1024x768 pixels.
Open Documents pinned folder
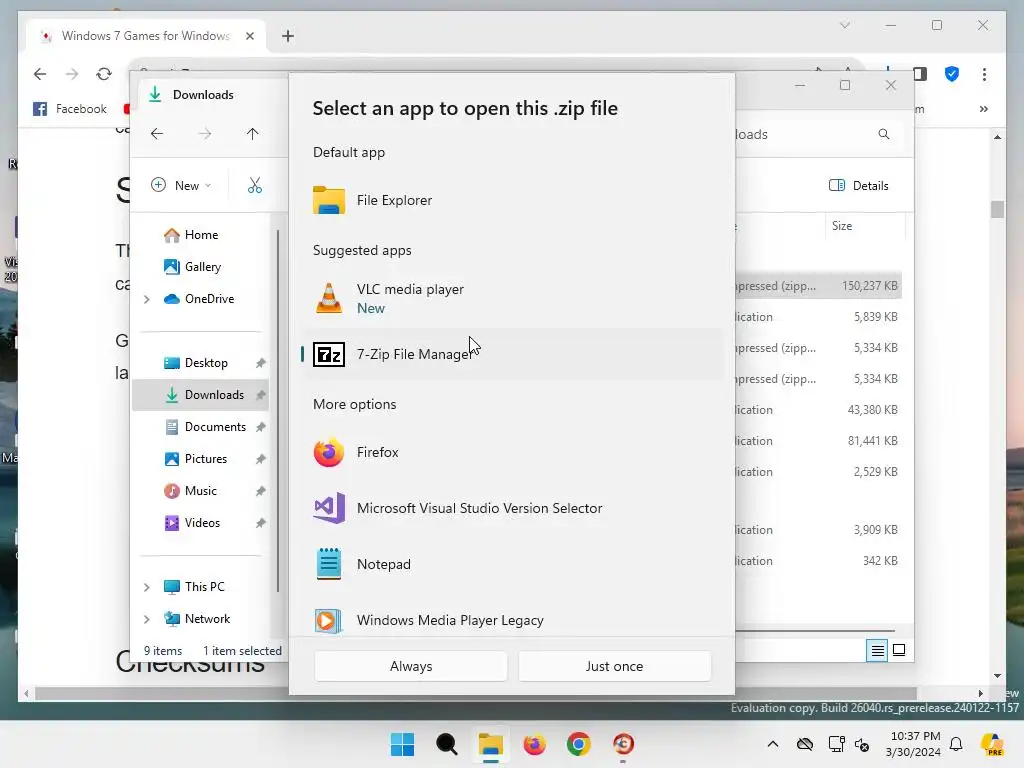(x=215, y=427)
